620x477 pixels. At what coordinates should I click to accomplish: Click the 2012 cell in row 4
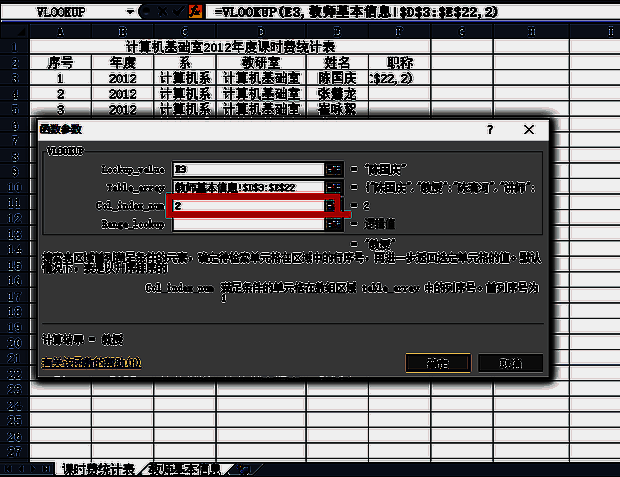(123, 94)
